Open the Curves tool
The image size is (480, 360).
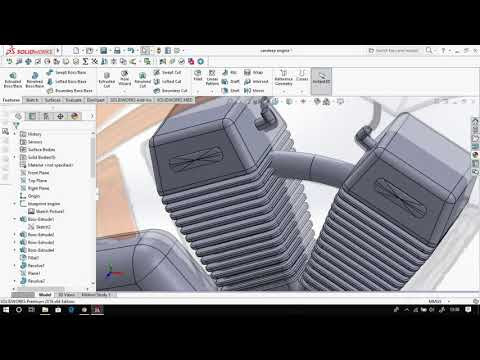302,75
